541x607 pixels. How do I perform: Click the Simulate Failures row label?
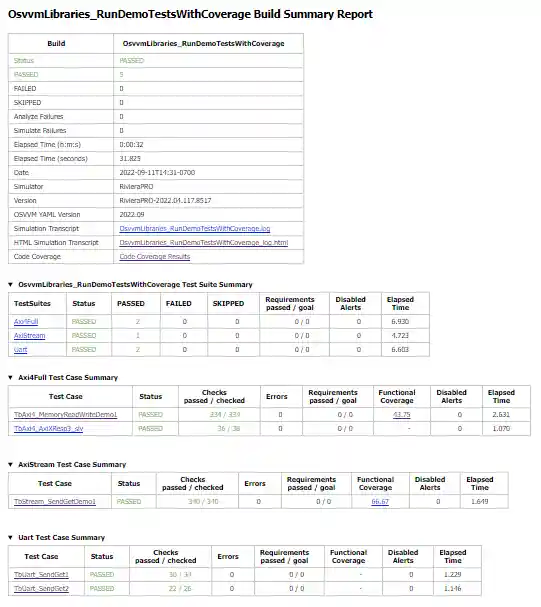[x=40, y=130]
